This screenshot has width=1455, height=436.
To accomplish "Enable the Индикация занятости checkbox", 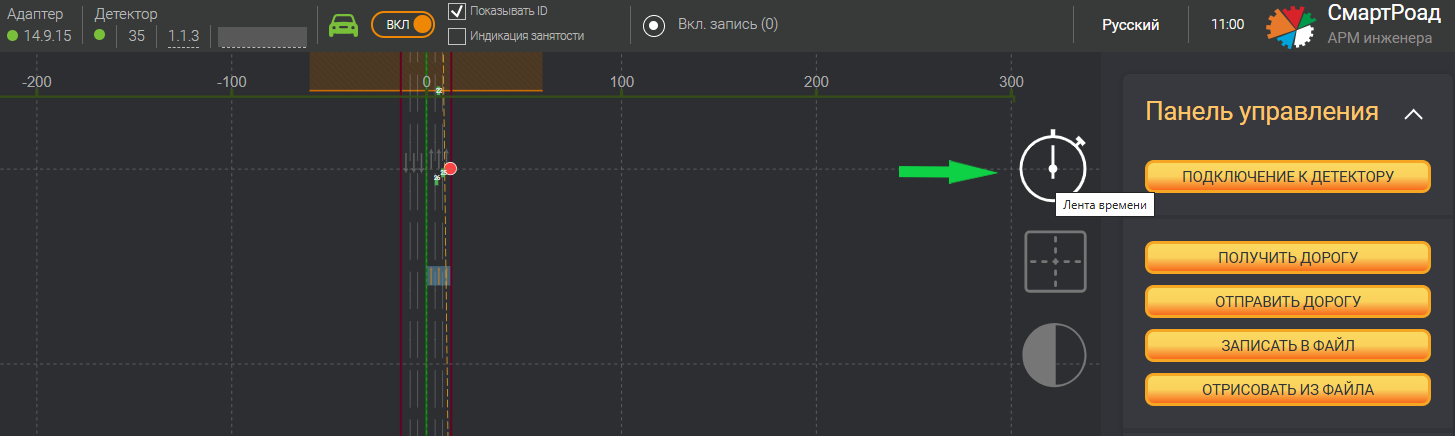I will click(x=457, y=36).
